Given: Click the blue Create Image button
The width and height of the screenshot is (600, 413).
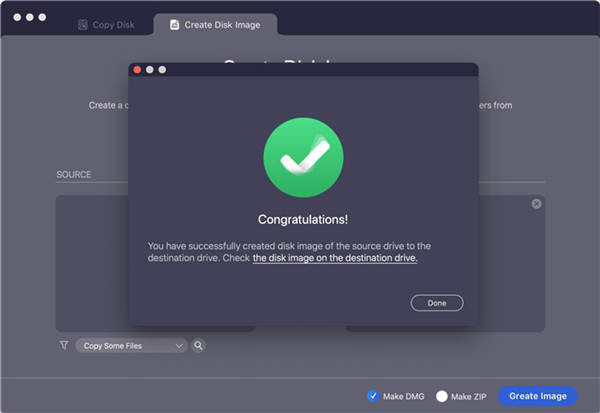Looking at the screenshot, I should coord(537,396).
